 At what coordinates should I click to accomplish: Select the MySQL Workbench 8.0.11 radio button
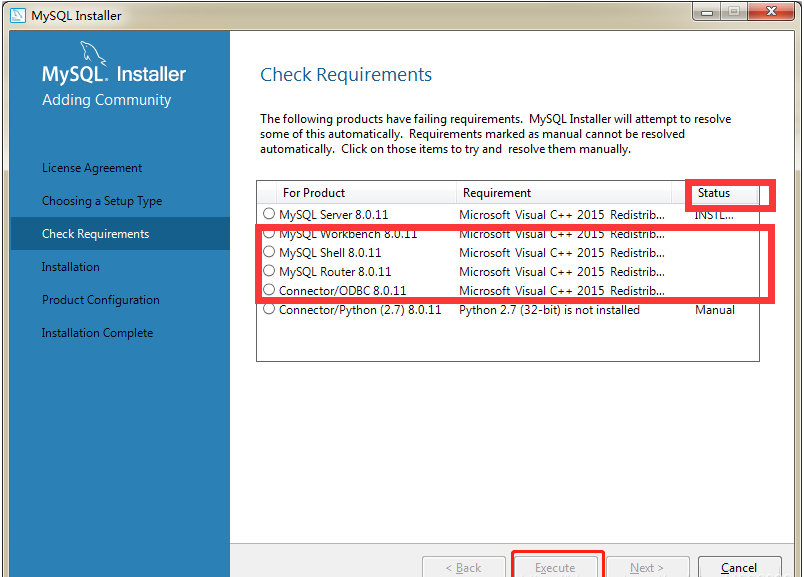pos(268,233)
